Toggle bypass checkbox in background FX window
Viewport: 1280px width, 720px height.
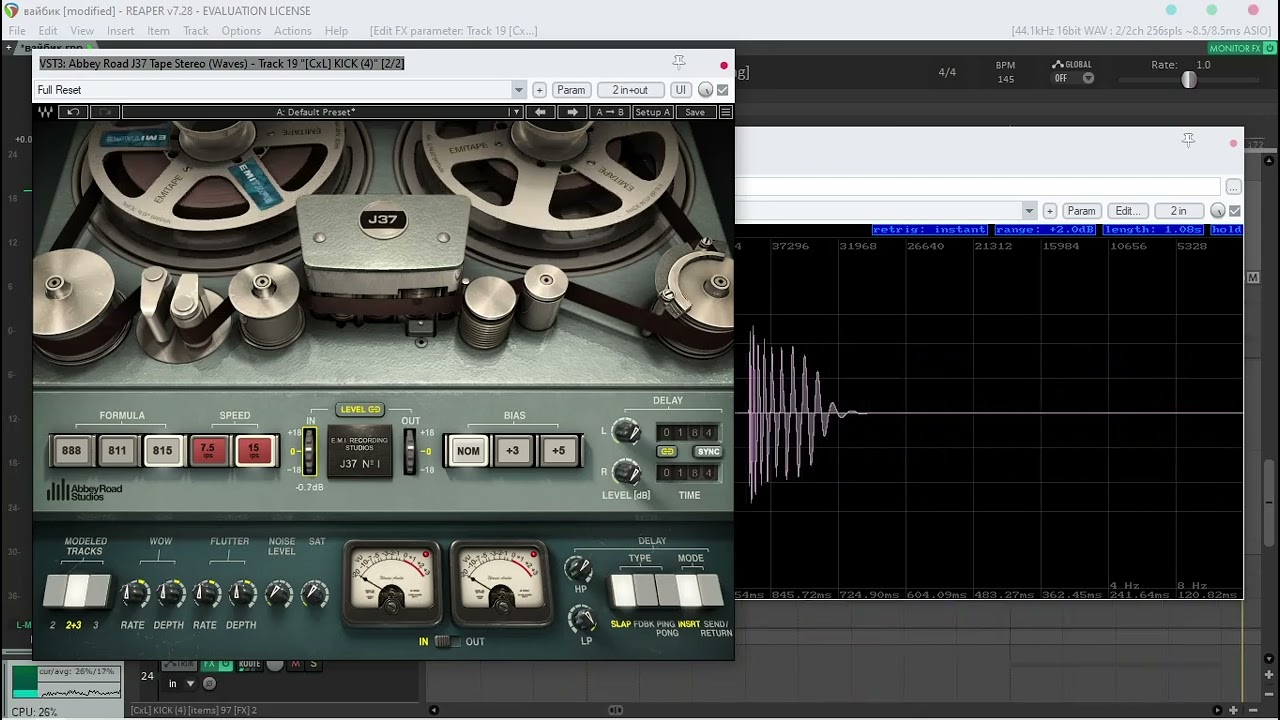pos(1235,211)
